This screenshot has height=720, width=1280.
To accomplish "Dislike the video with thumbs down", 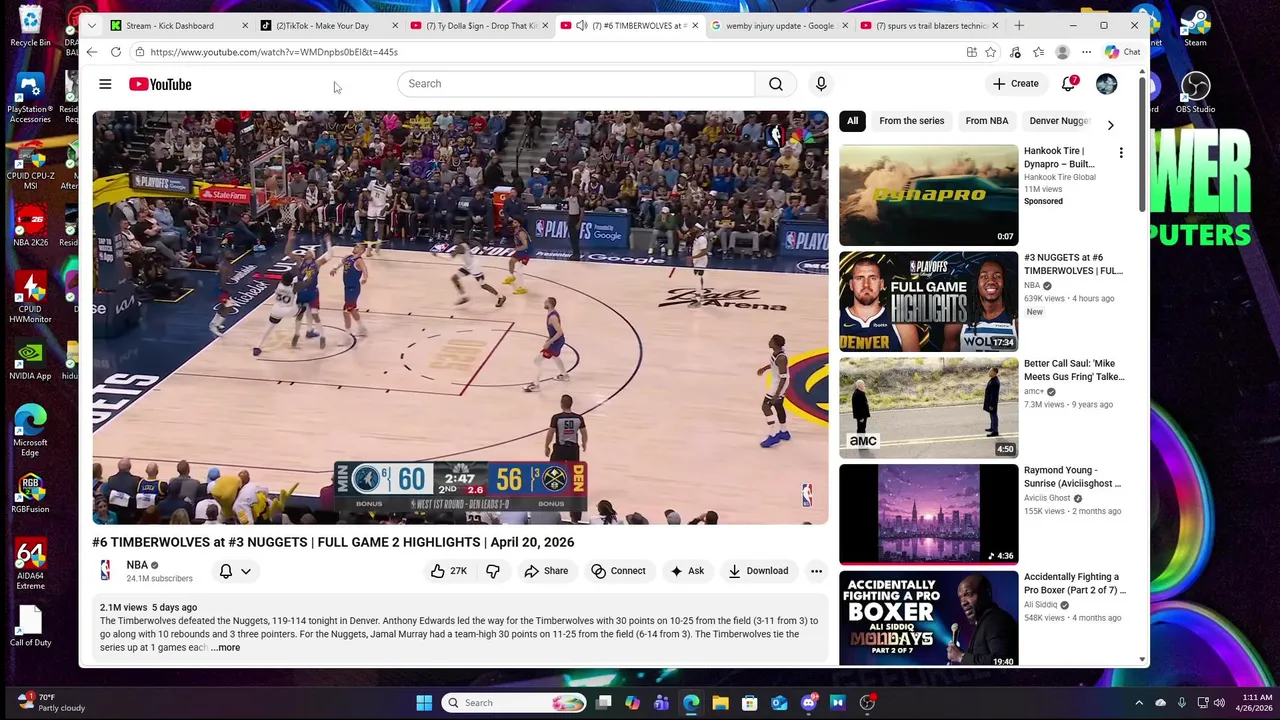I will tap(493, 571).
